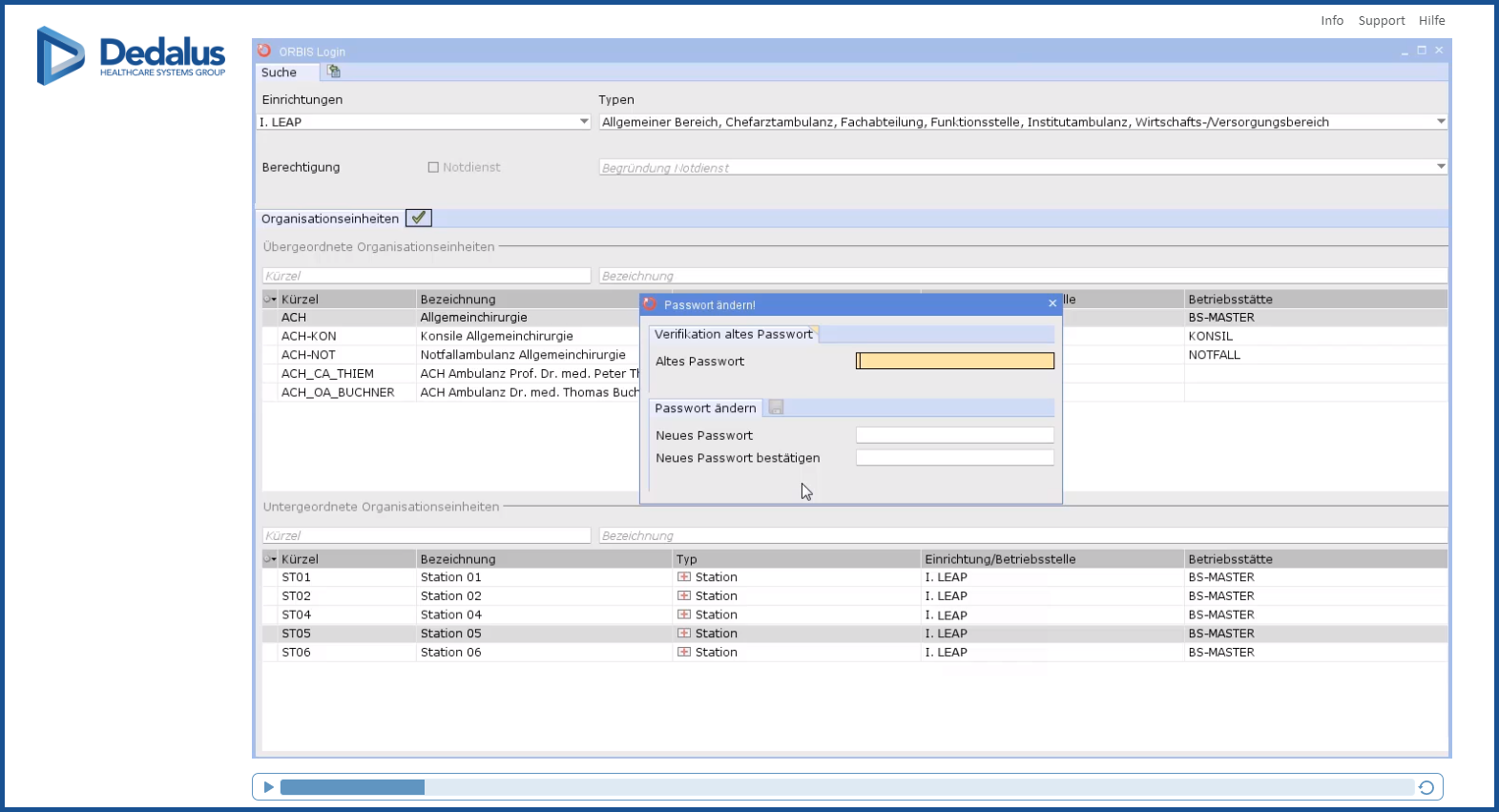Click the save icon next to Passwort ändern
1499x812 pixels.
[777, 407]
